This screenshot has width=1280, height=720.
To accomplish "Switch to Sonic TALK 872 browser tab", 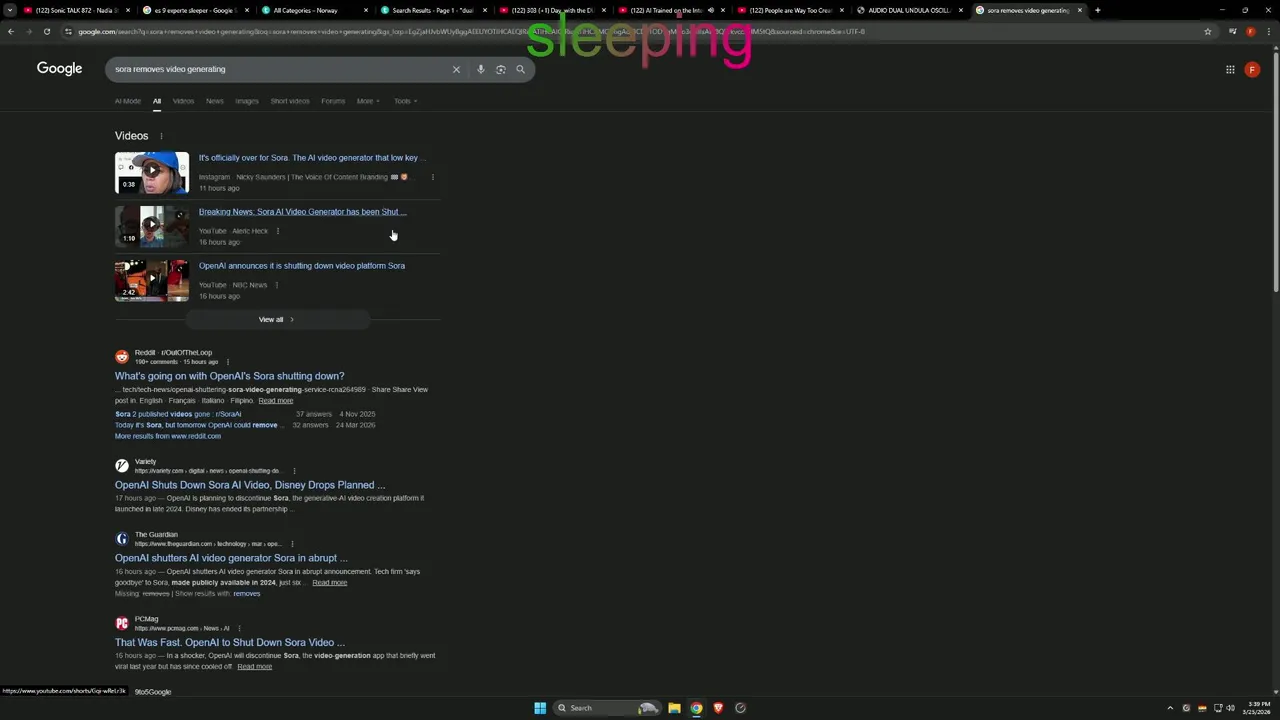I will pyautogui.click(x=78, y=10).
